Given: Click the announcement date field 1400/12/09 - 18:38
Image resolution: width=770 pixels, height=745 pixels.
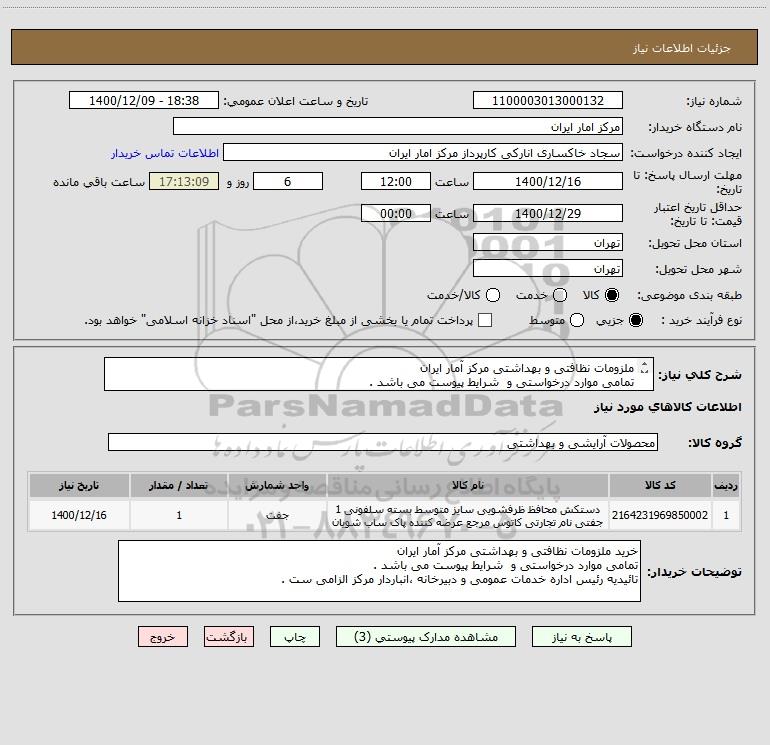Looking at the screenshot, I should pos(144,100).
